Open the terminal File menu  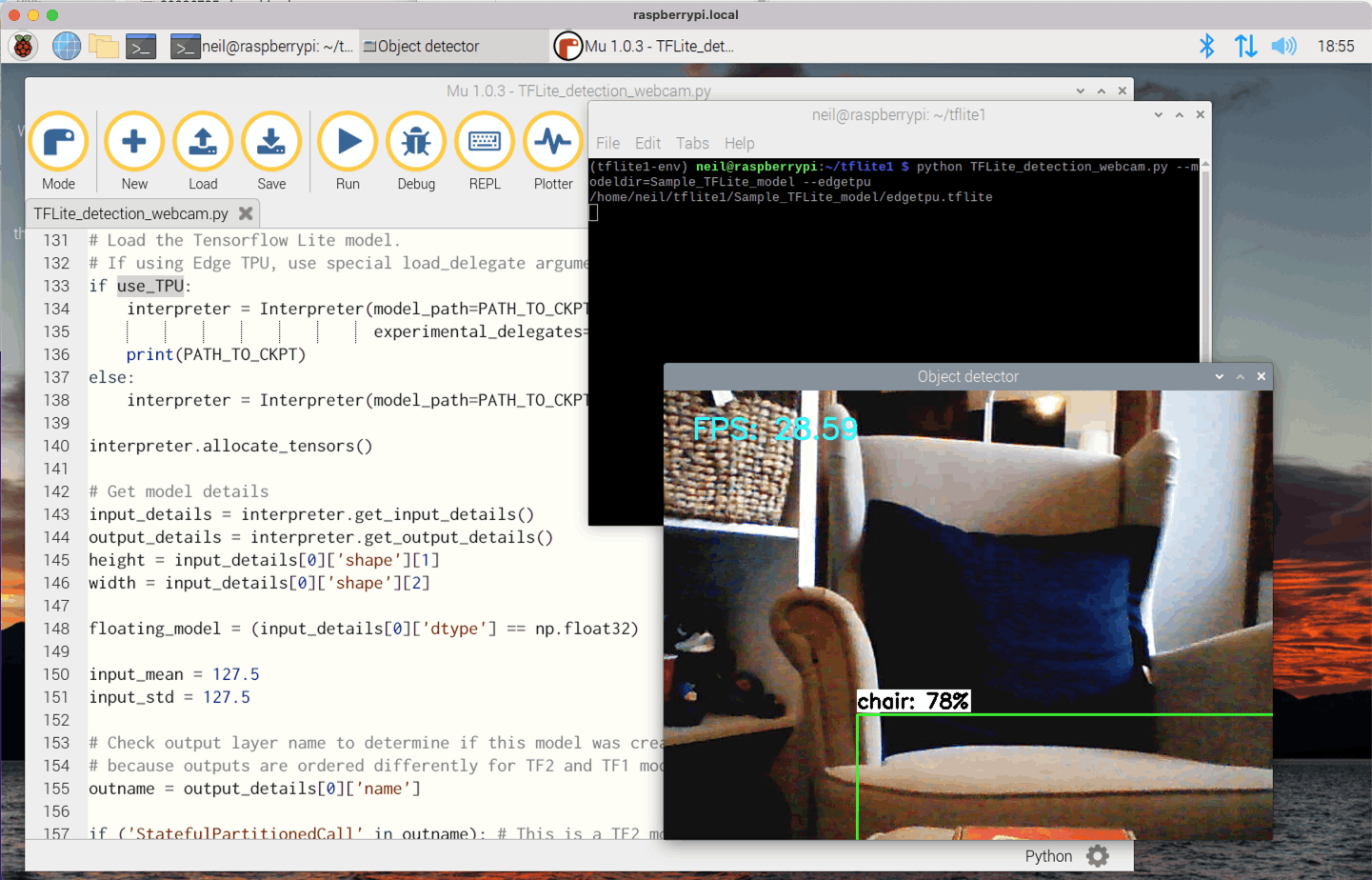click(x=607, y=143)
